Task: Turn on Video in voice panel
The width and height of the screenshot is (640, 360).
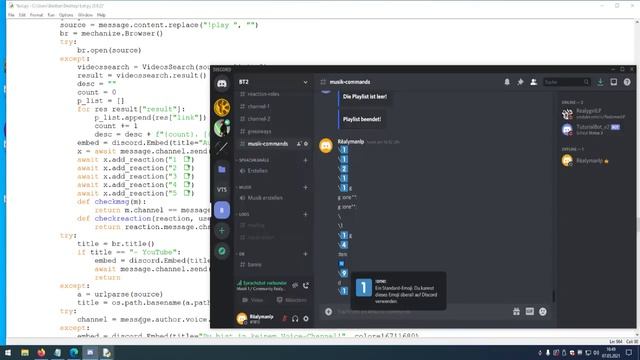Action: (253, 300)
